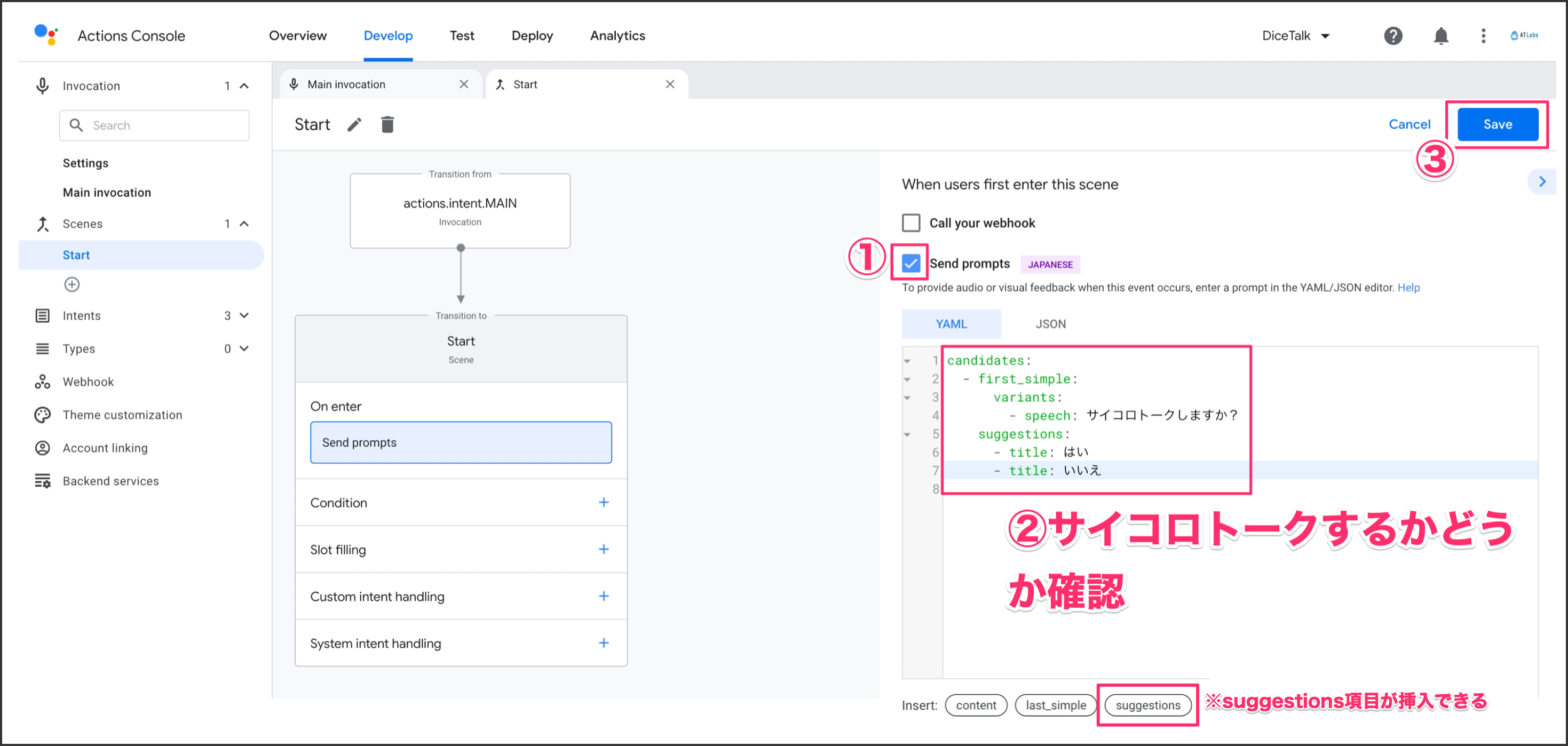
Task: Add Slot filling with plus icon
Action: click(603, 549)
